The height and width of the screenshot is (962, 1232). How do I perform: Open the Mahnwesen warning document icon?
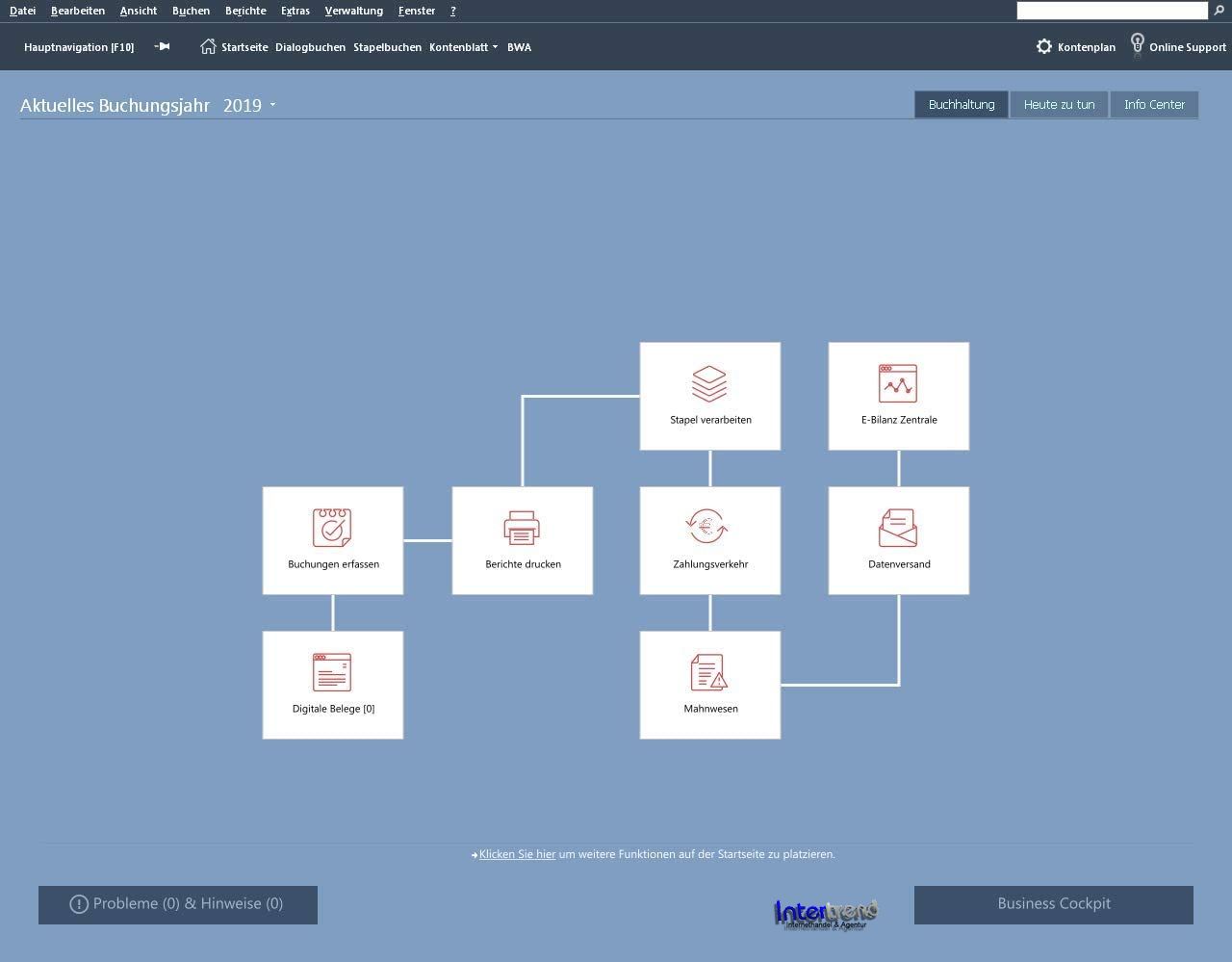tap(709, 672)
